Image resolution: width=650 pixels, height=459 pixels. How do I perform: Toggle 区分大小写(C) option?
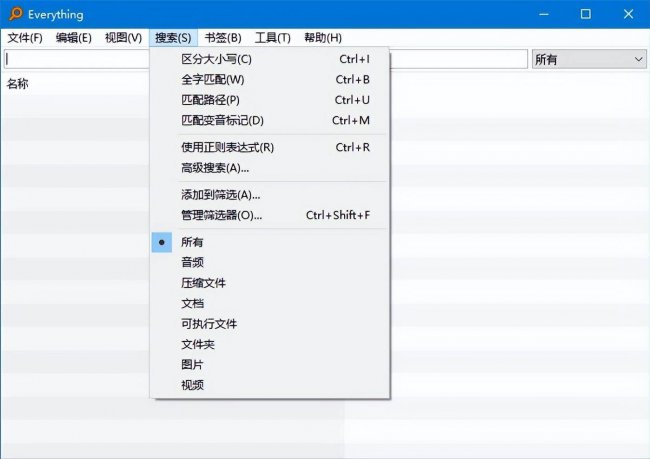click(269, 59)
